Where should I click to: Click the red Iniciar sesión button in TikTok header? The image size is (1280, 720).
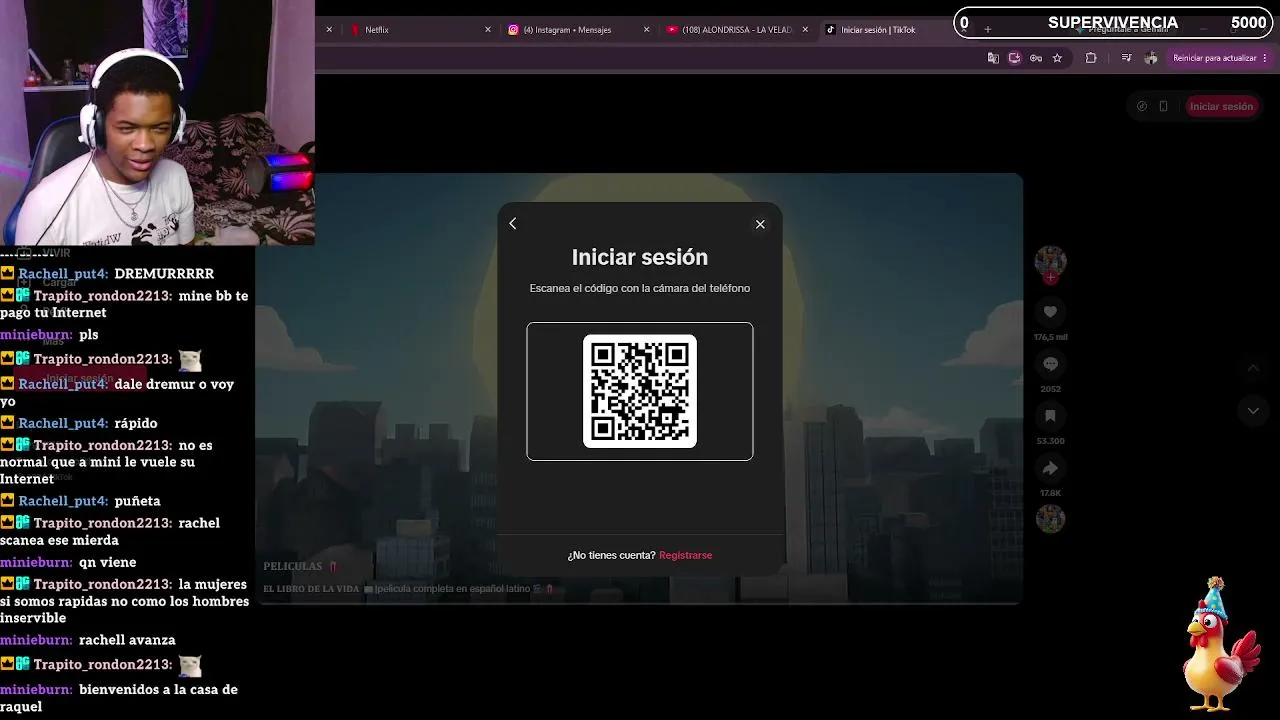[x=1221, y=106]
